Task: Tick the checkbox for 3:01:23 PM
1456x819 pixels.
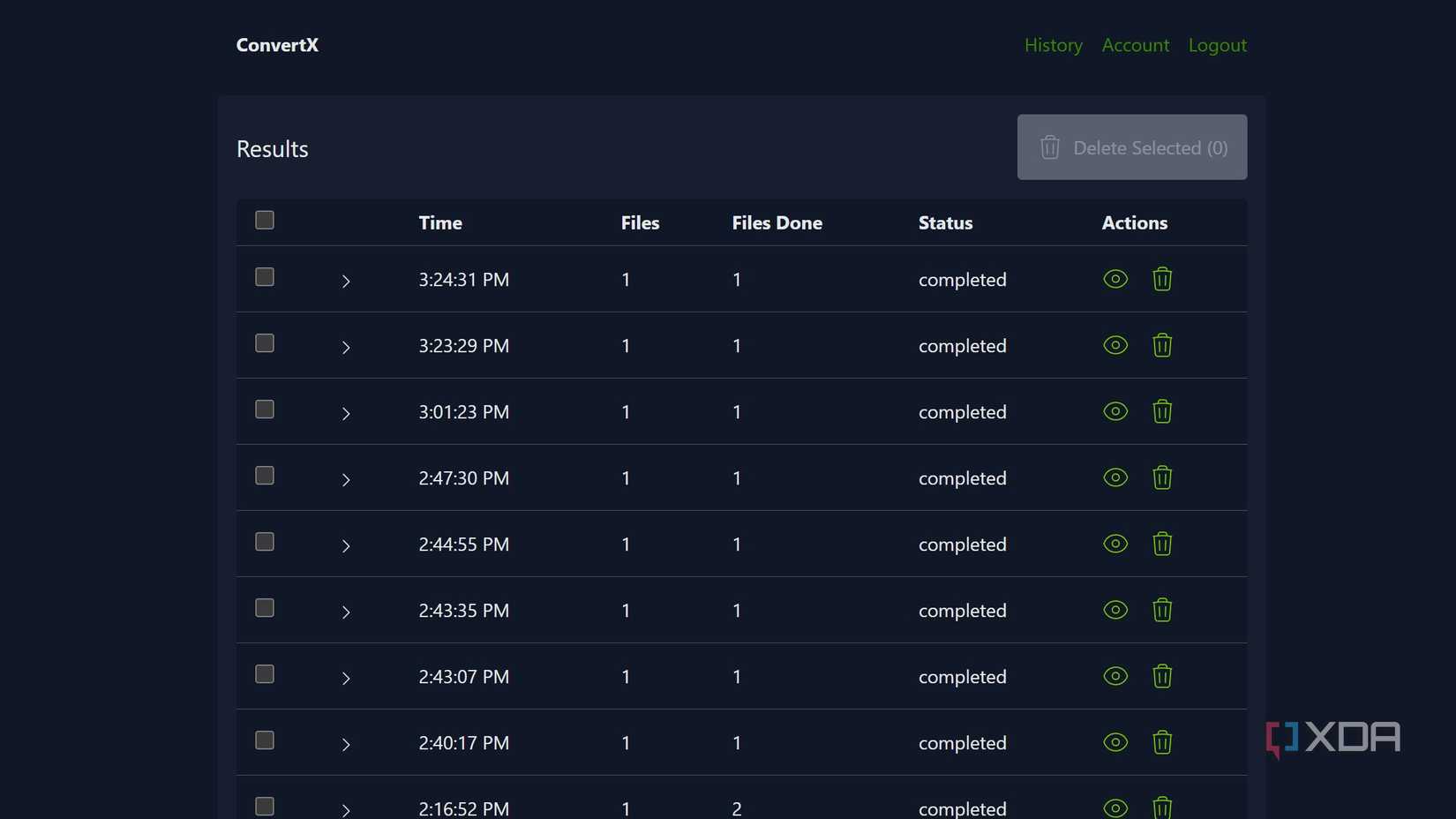Action: coord(265,409)
